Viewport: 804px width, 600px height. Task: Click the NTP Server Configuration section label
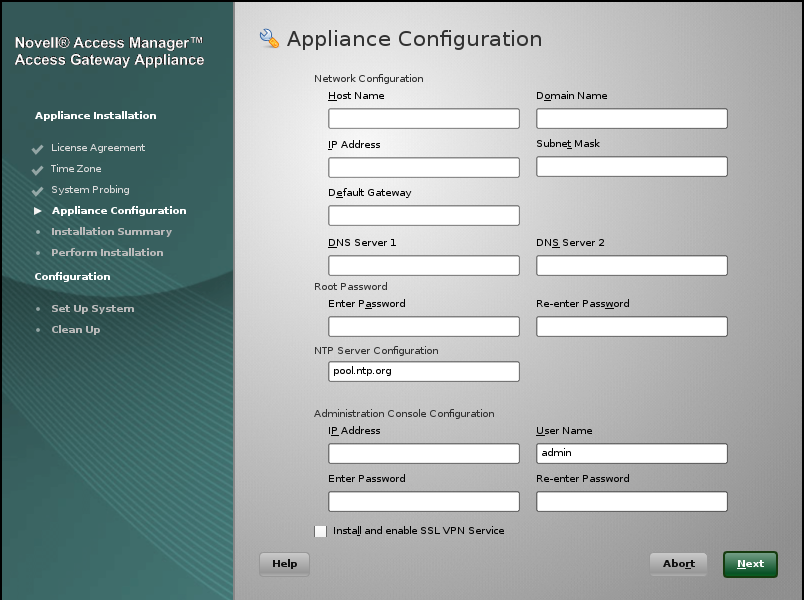click(x=376, y=351)
